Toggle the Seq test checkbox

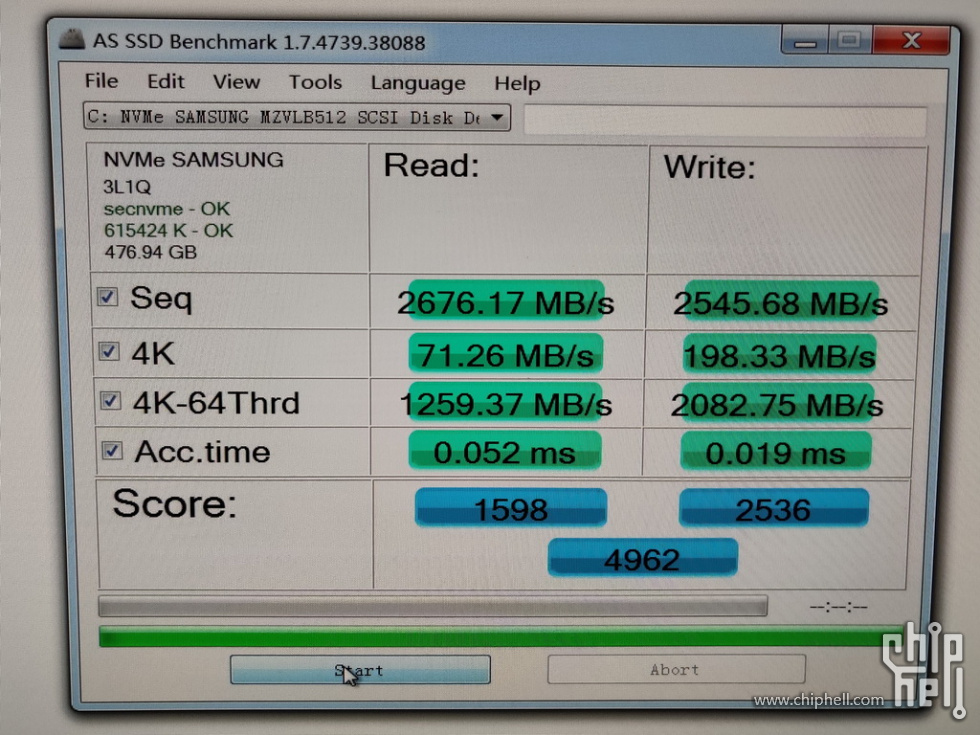click(108, 296)
